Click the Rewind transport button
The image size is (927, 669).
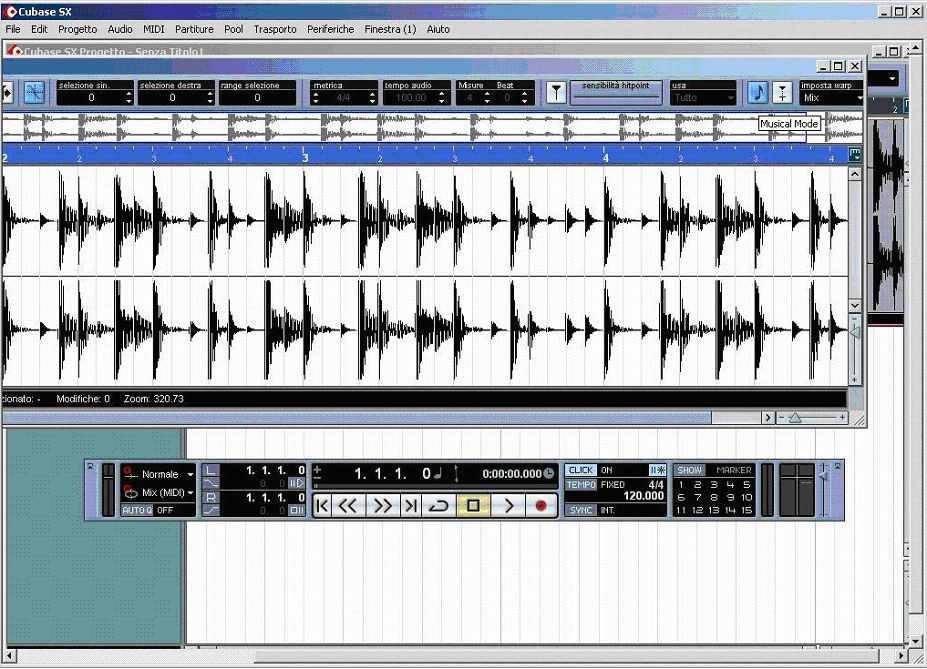[348, 506]
